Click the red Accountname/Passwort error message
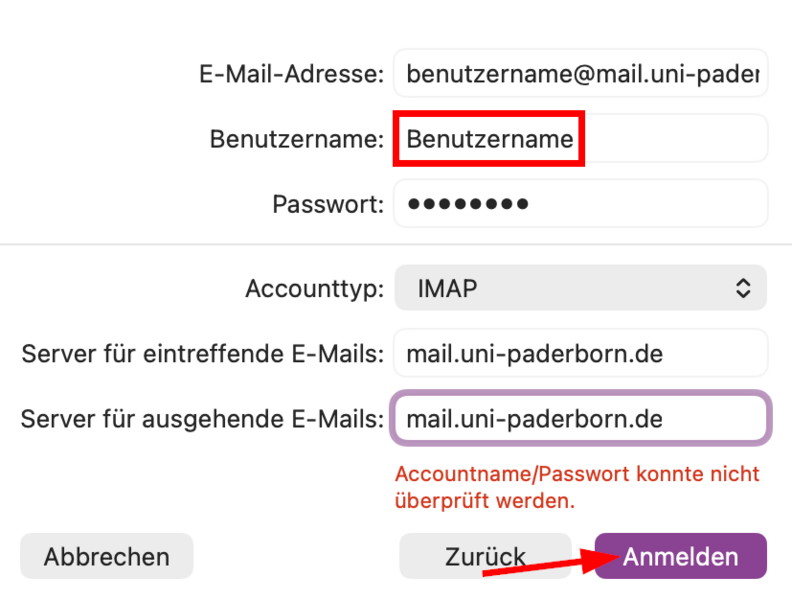 pyautogui.click(x=577, y=487)
